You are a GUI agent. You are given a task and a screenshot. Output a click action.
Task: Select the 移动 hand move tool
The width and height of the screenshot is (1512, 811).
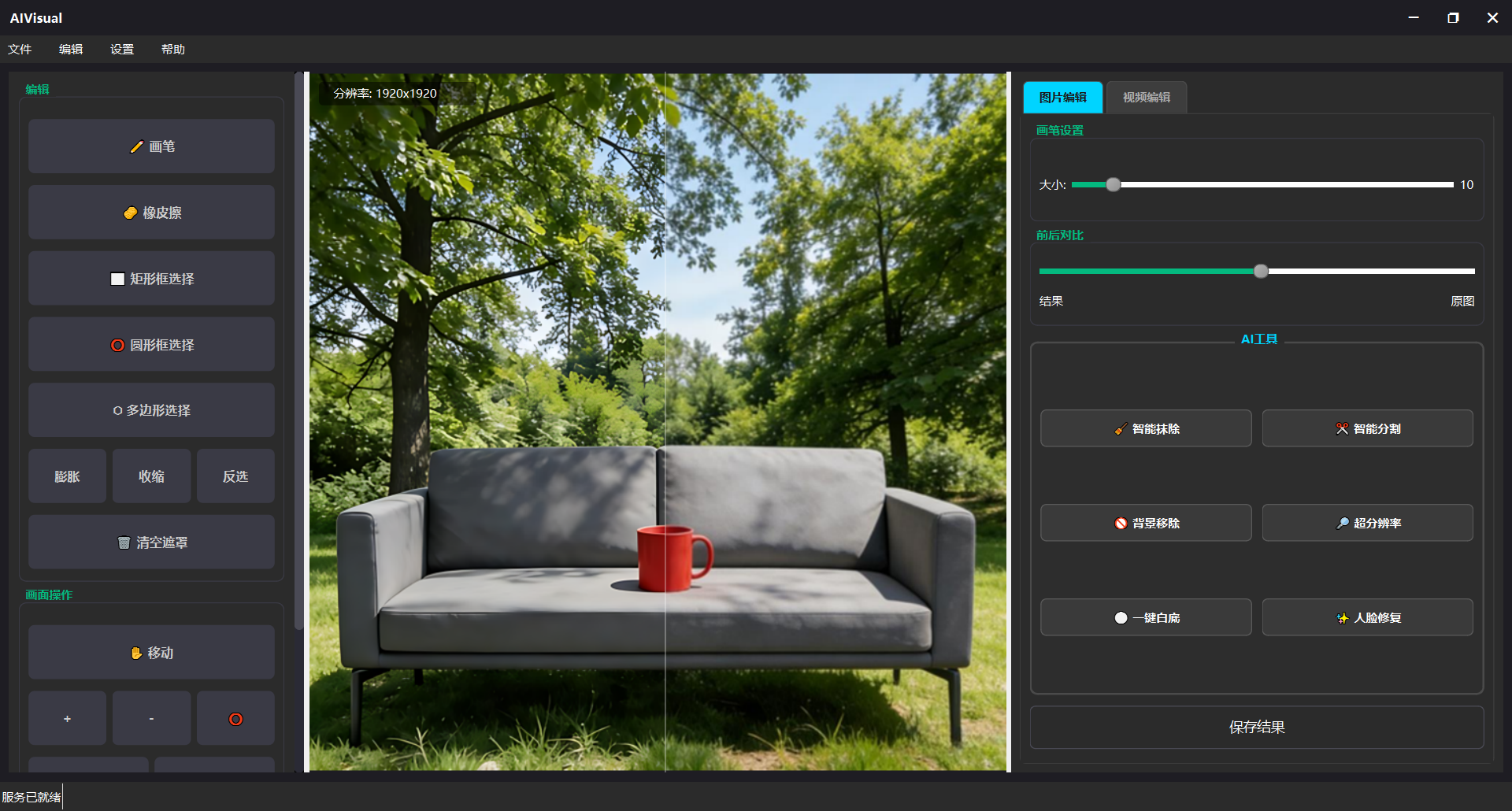151,653
